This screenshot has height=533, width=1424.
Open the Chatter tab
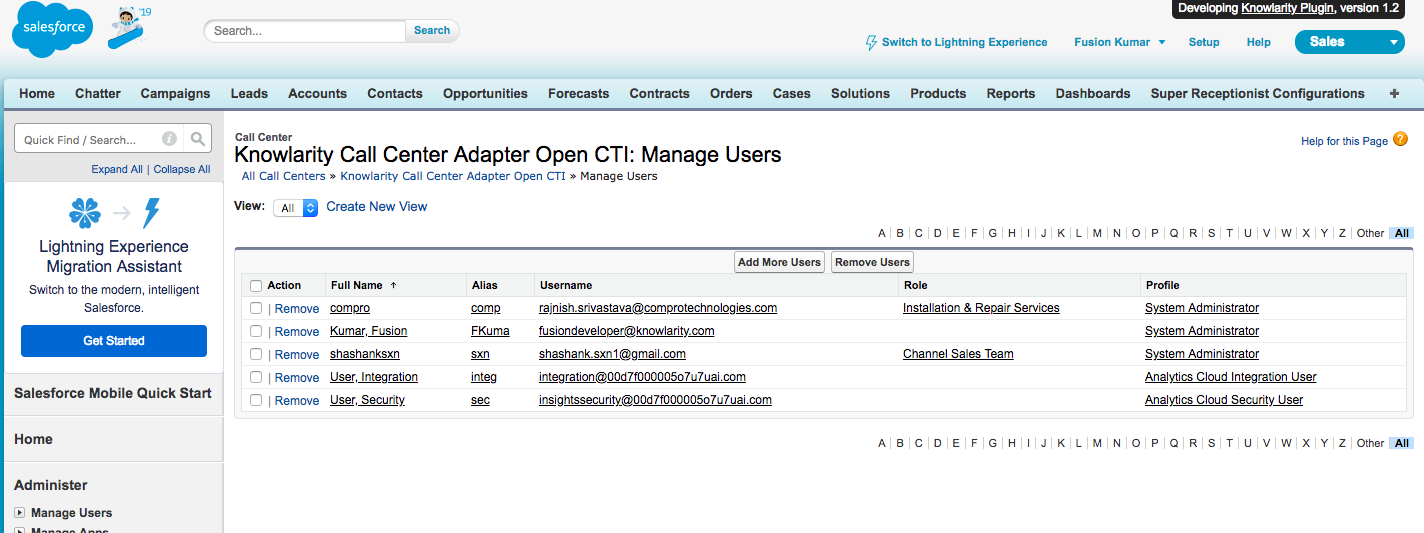pyautogui.click(x=98, y=93)
